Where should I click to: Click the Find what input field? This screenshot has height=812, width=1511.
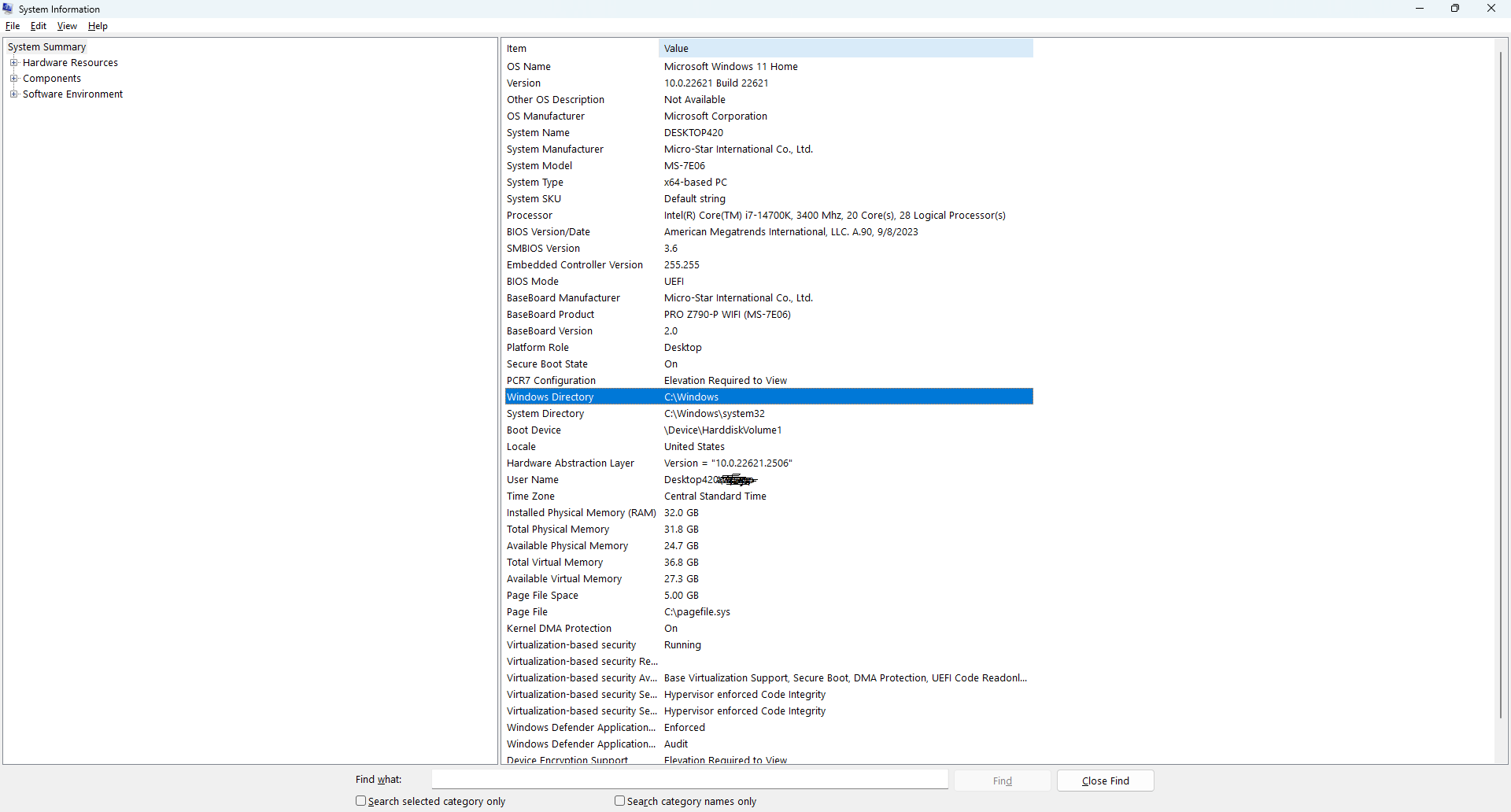click(690, 780)
